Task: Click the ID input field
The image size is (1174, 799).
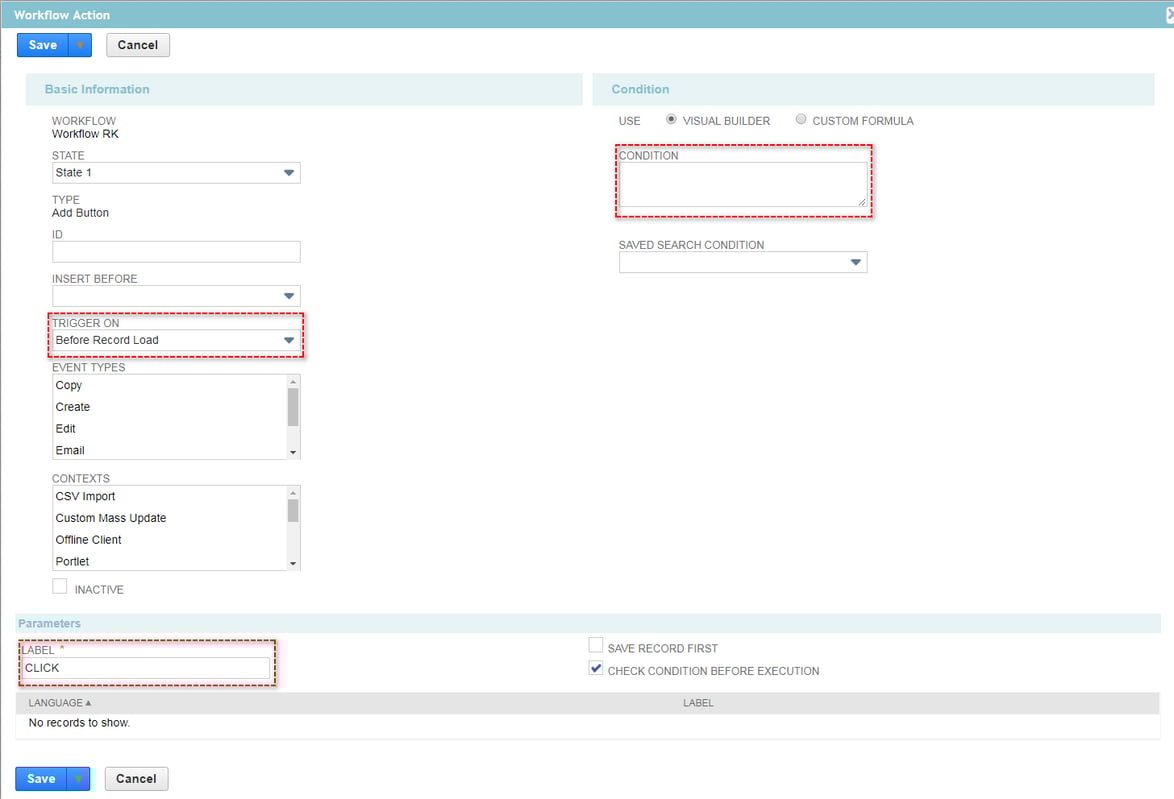Action: click(x=176, y=251)
